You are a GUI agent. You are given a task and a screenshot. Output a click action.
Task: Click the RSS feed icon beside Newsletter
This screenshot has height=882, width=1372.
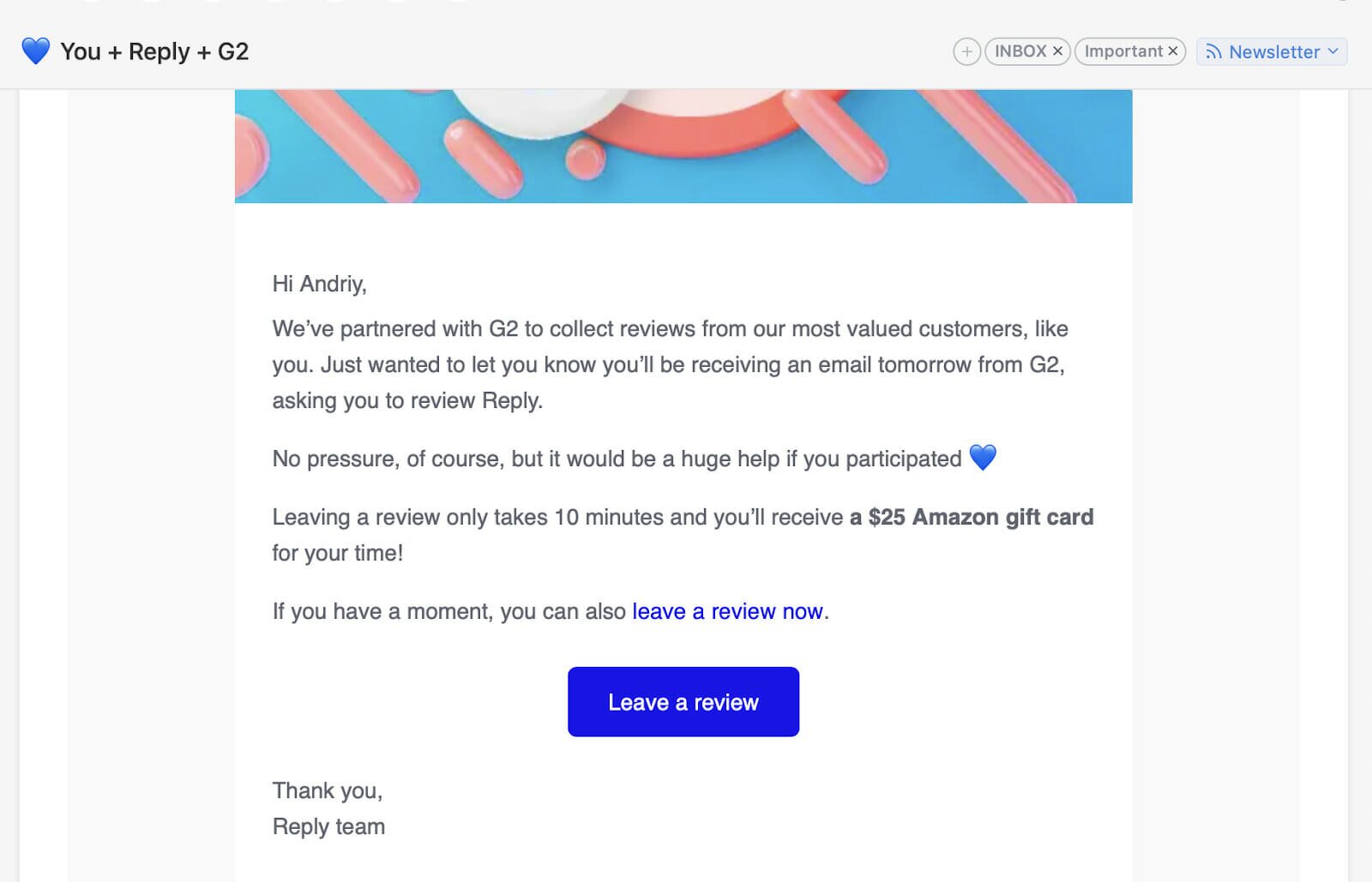click(1213, 52)
